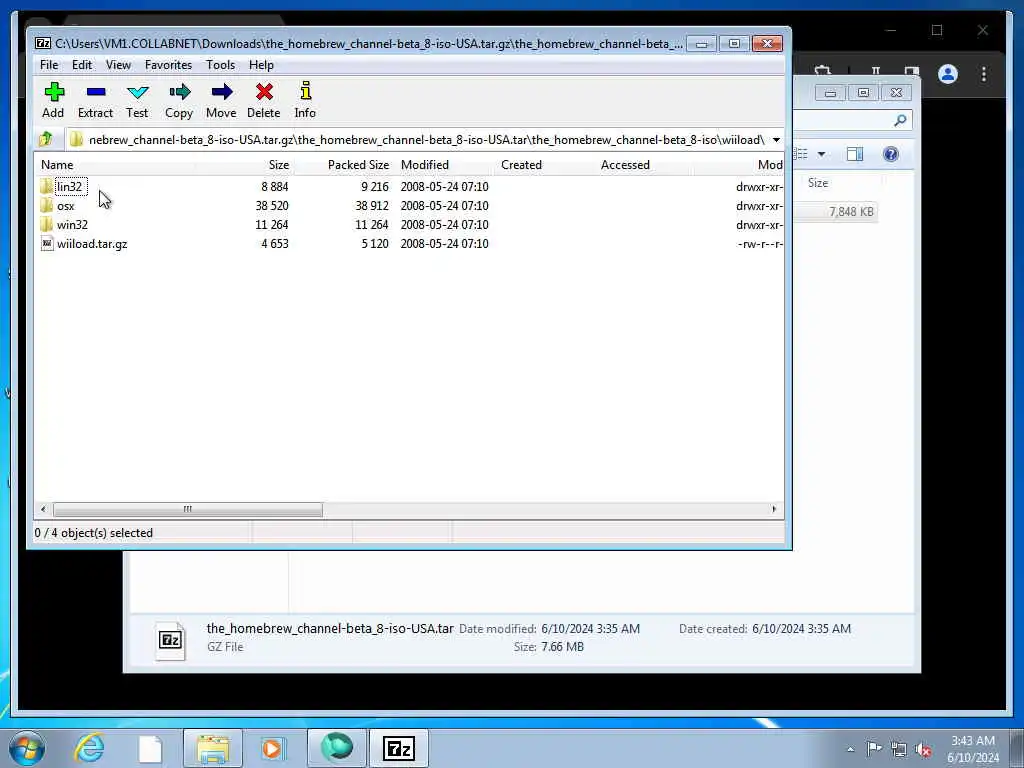Open the browser three-dot menu
This screenshot has height=768, width=1024.
pyautogui.click(x=984, y=74)
